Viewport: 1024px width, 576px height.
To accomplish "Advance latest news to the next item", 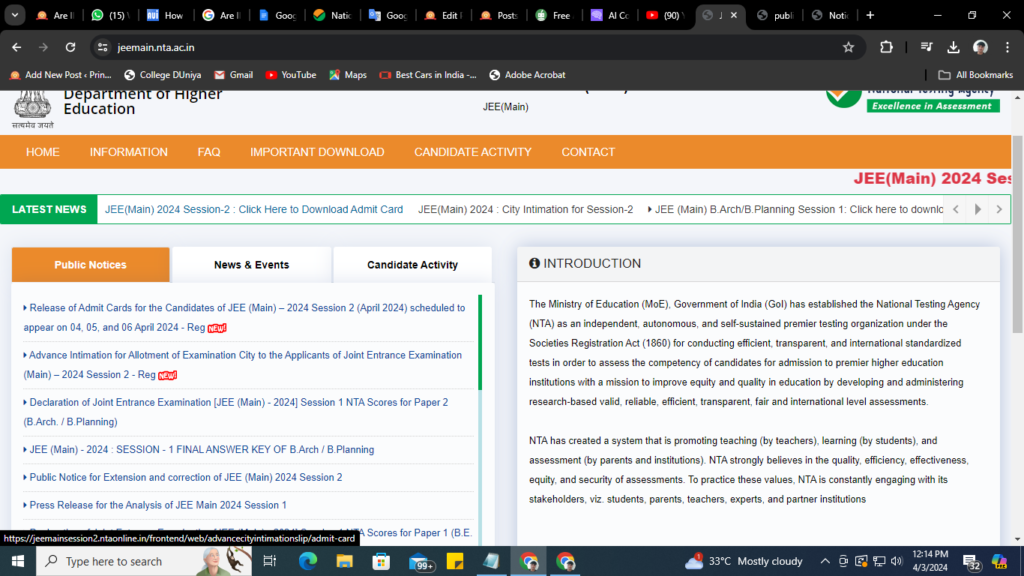I will pyautogui.click(x=977, y=209).
